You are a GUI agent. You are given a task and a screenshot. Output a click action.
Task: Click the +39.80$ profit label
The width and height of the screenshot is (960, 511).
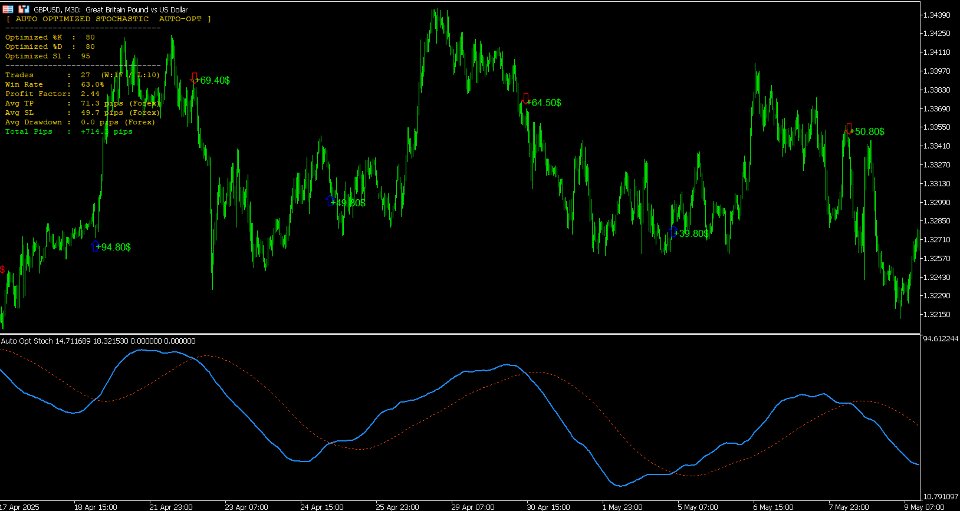pyautogui.click(x=692, y=234)
